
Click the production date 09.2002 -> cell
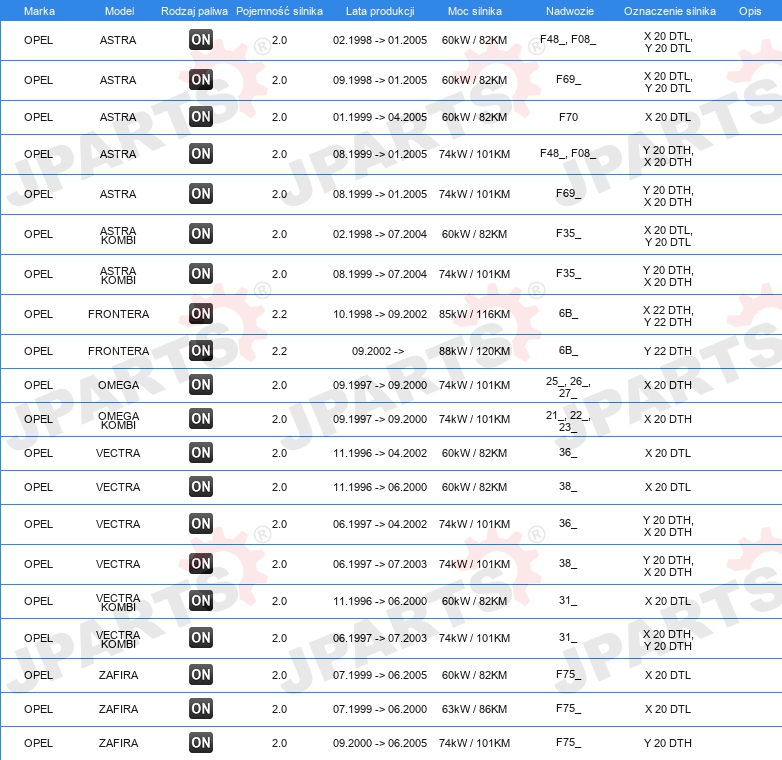click(x=378, y=351)
